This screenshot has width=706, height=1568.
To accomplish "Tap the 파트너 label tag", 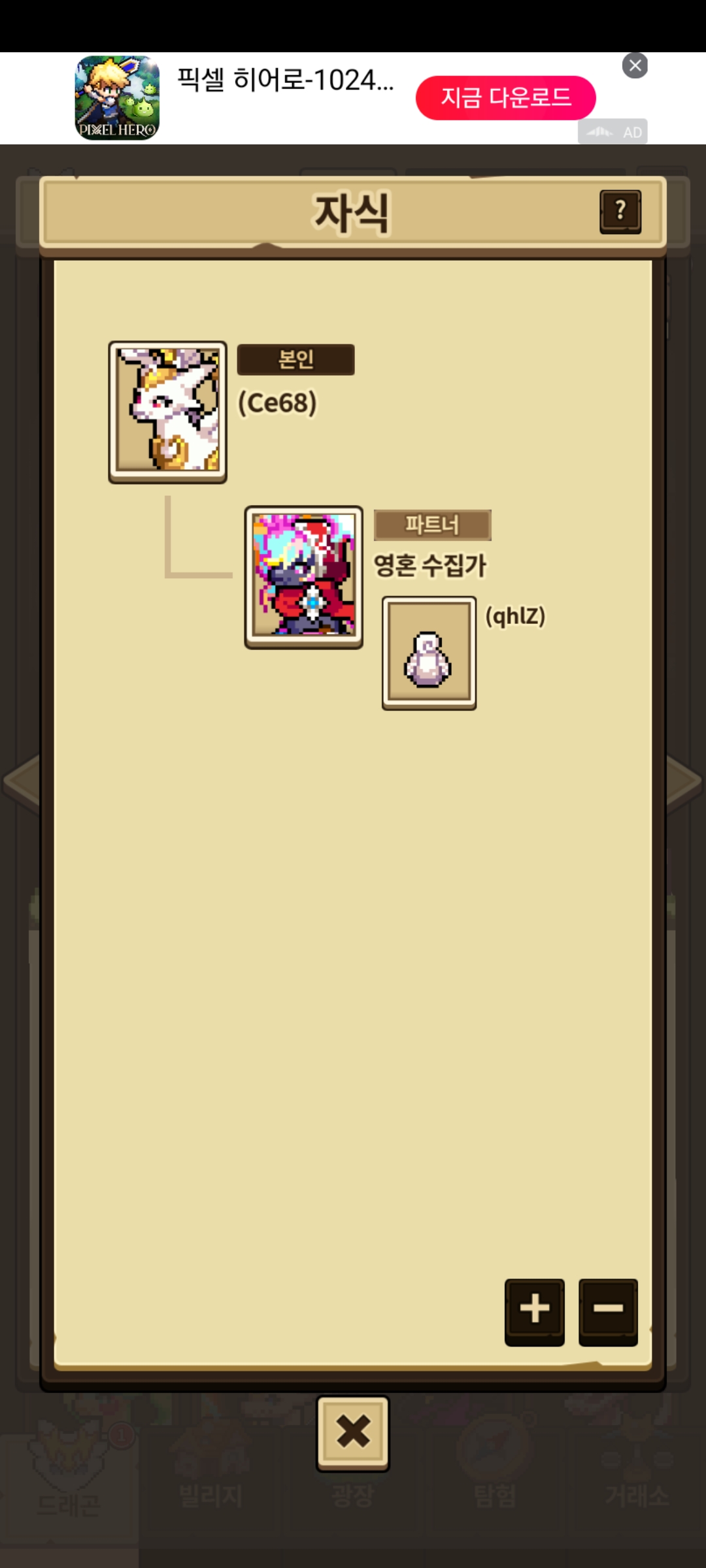I will click(x=432, y=525).
